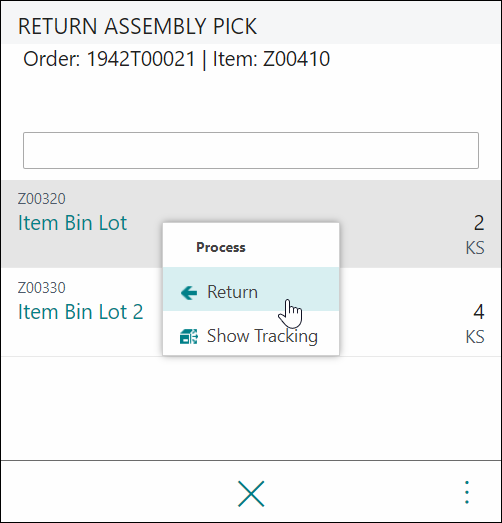Select the Z00320 item code

(x=42, y=199)
